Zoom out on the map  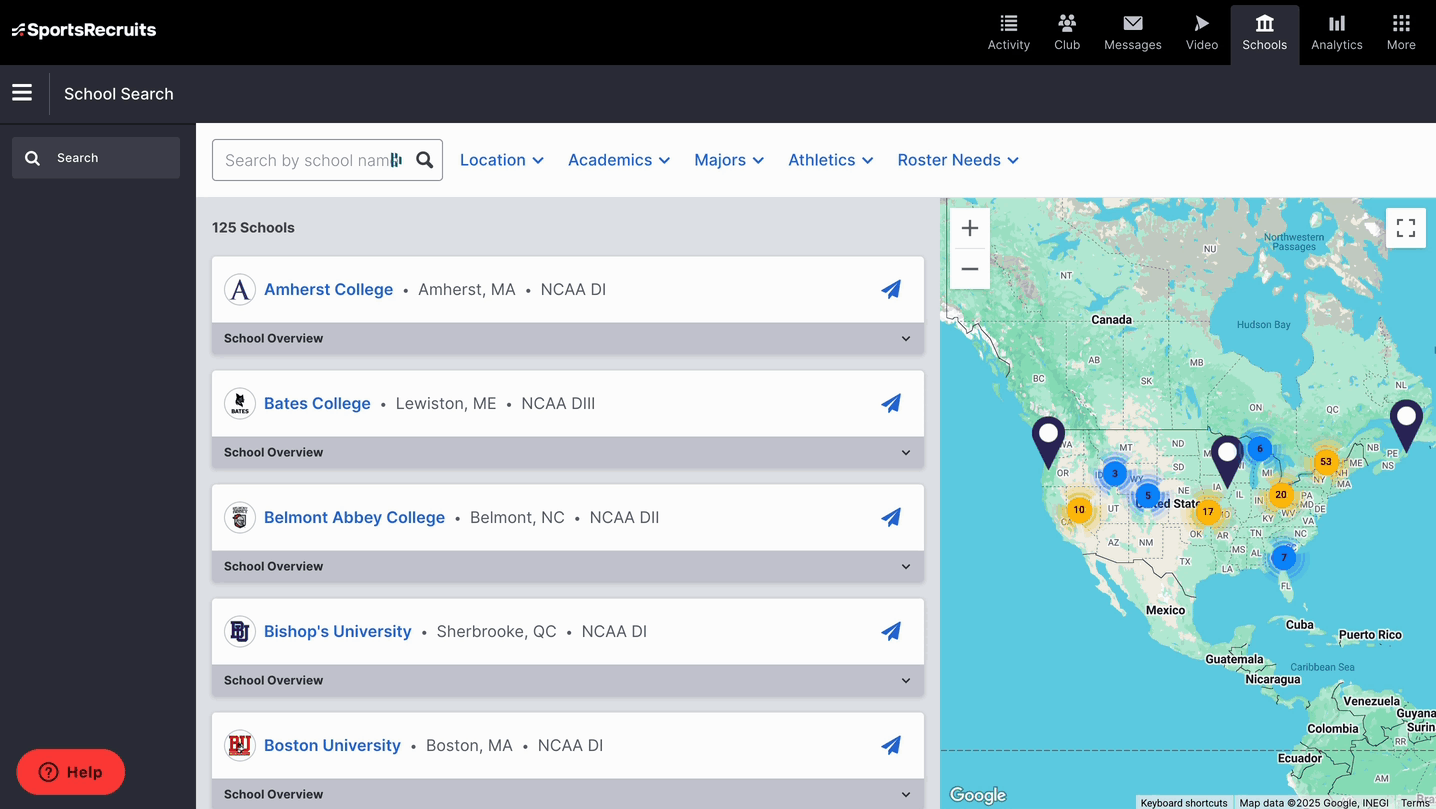tap(970, 269)
